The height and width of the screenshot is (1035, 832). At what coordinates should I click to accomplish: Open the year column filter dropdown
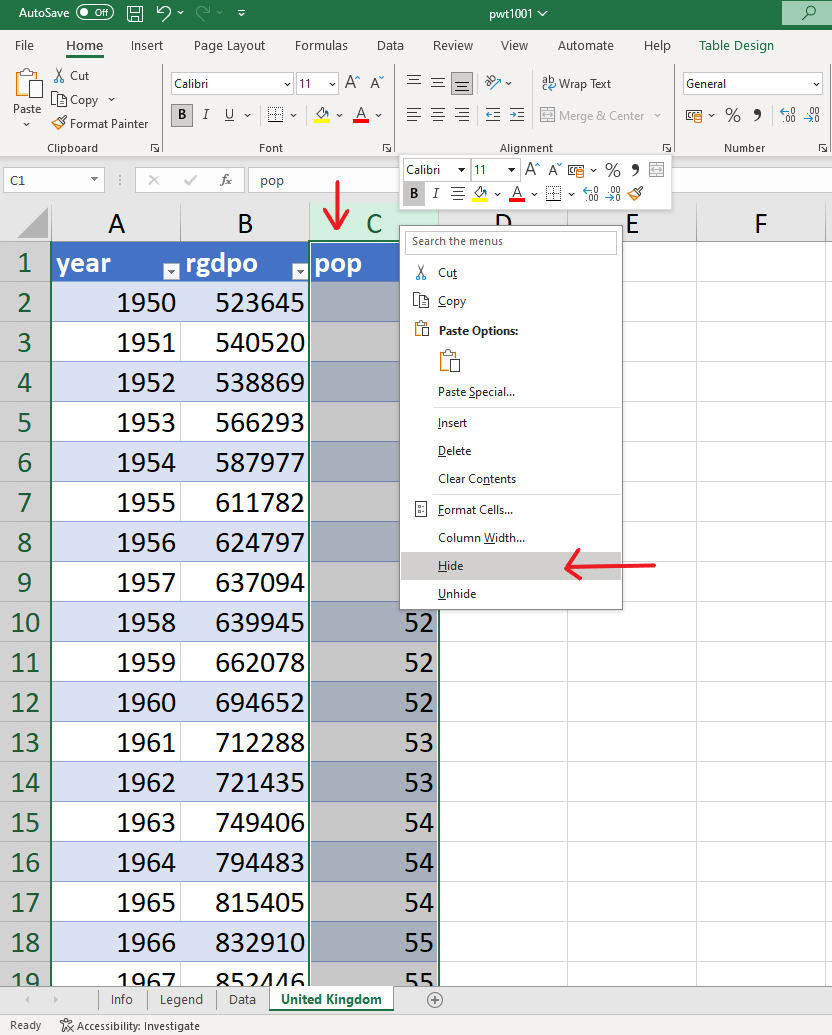coord(170,271)
